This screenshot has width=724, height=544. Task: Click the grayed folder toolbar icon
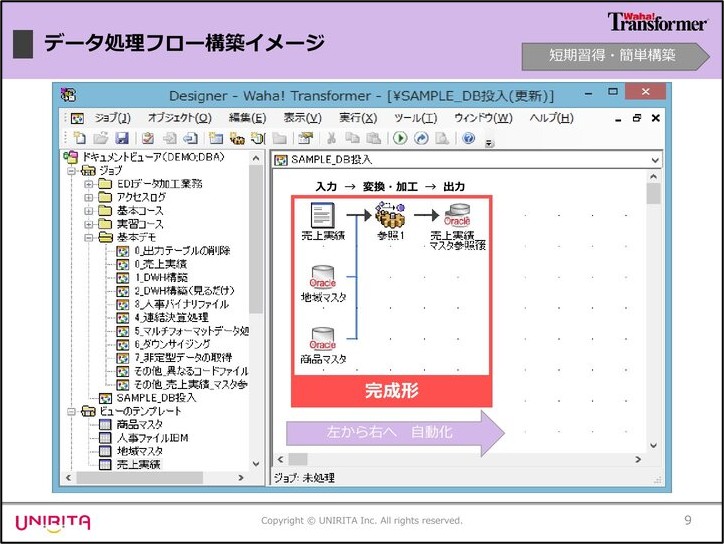[279, 138]
